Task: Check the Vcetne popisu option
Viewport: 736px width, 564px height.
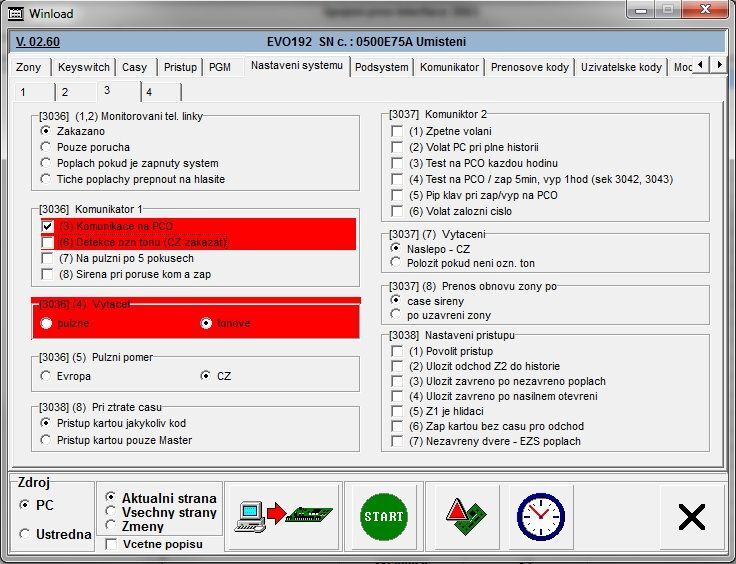Action: [x=112, y=544]
